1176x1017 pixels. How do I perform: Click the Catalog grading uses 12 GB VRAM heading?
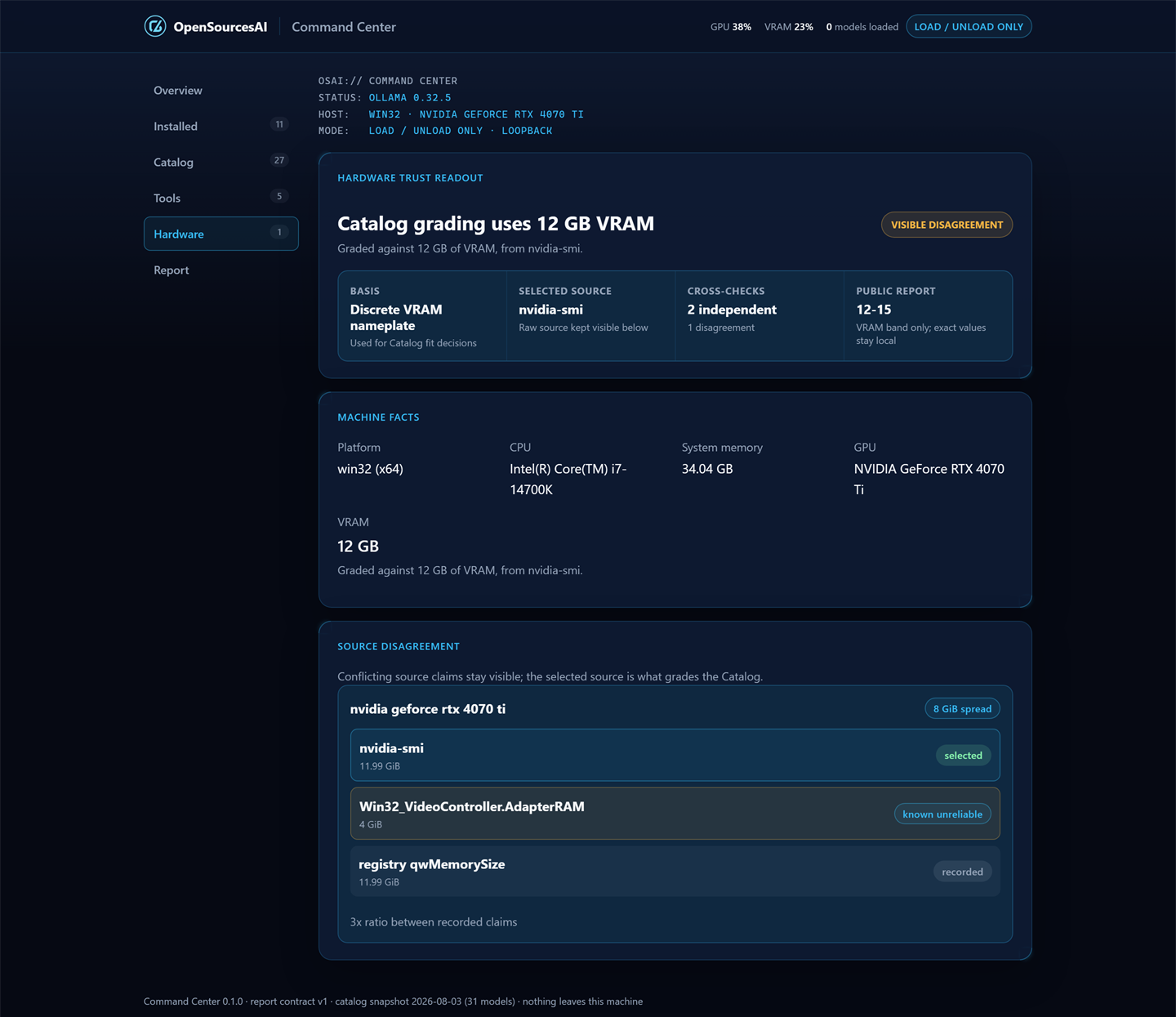click(x=496, y=224)
